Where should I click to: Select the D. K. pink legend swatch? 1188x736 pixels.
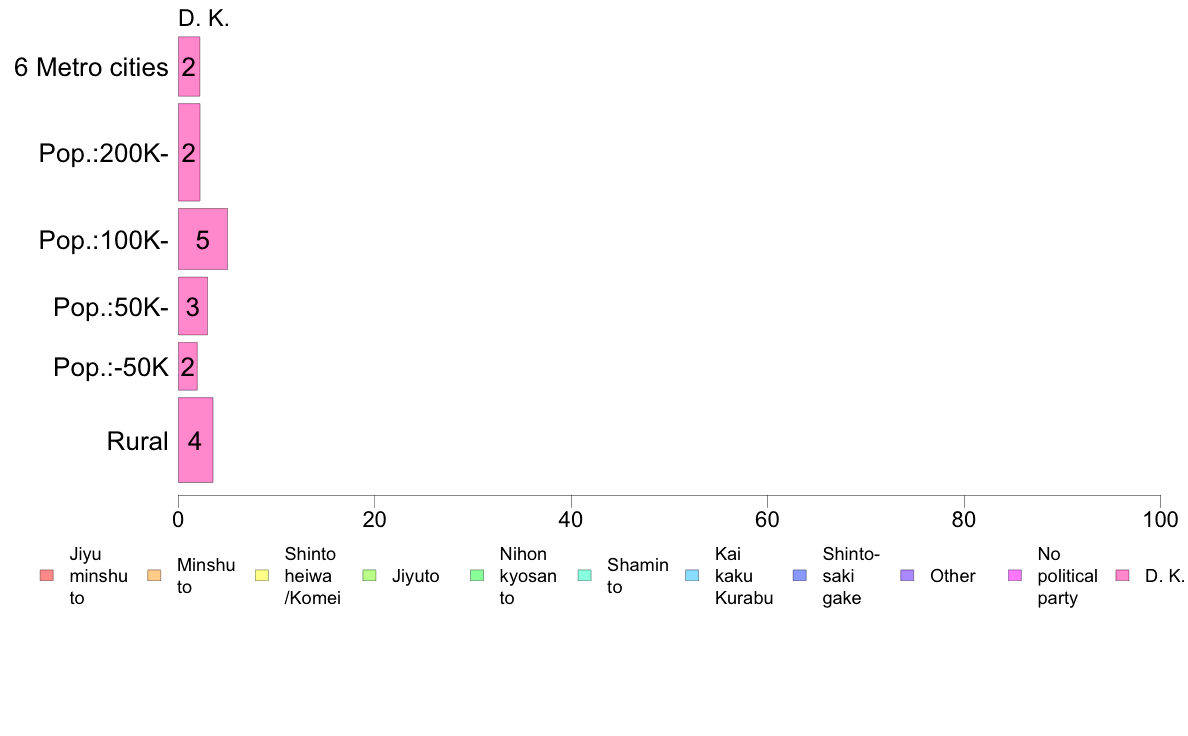pyautogui.click(x=1123, y=575)
